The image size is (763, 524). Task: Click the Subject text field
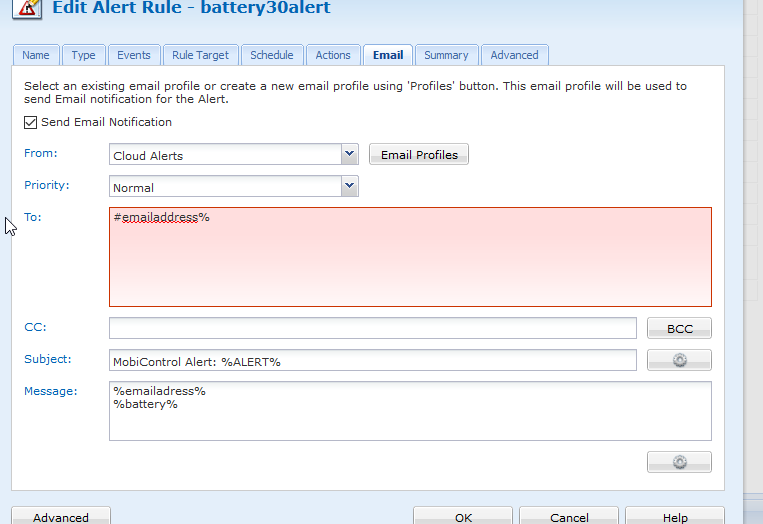coord(372,360)
